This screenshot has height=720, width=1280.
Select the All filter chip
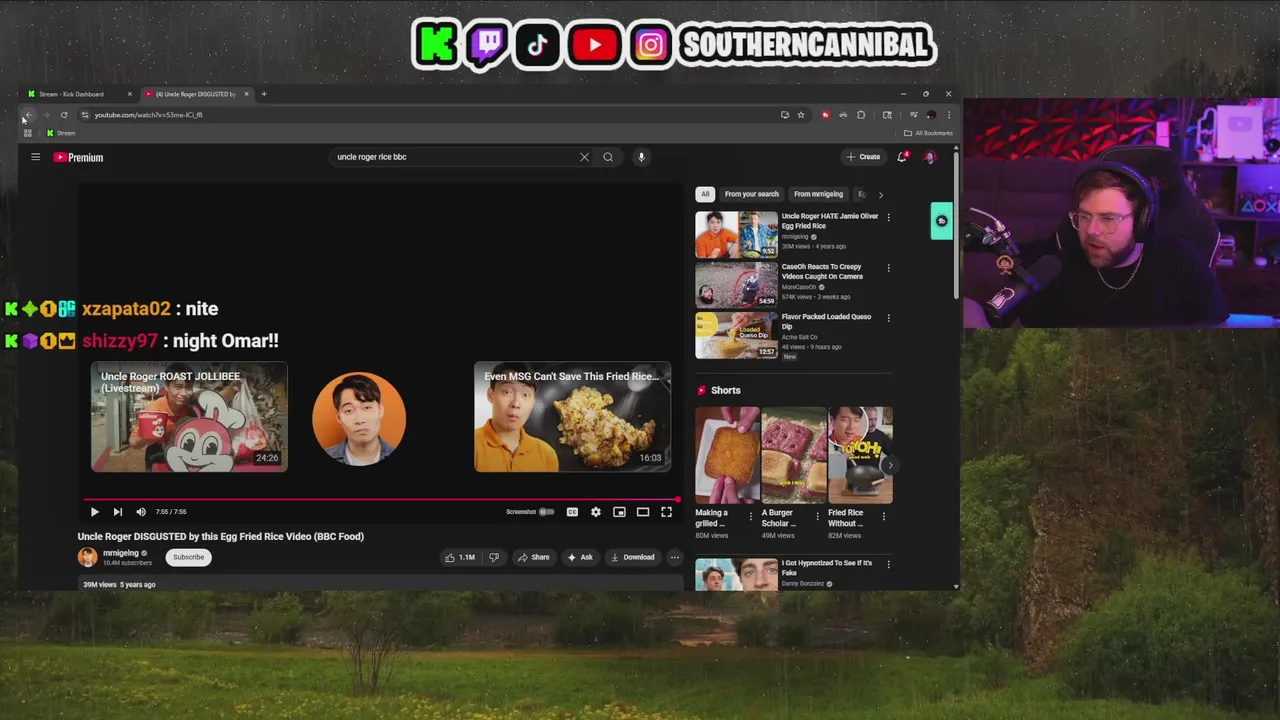click(705, 194)
